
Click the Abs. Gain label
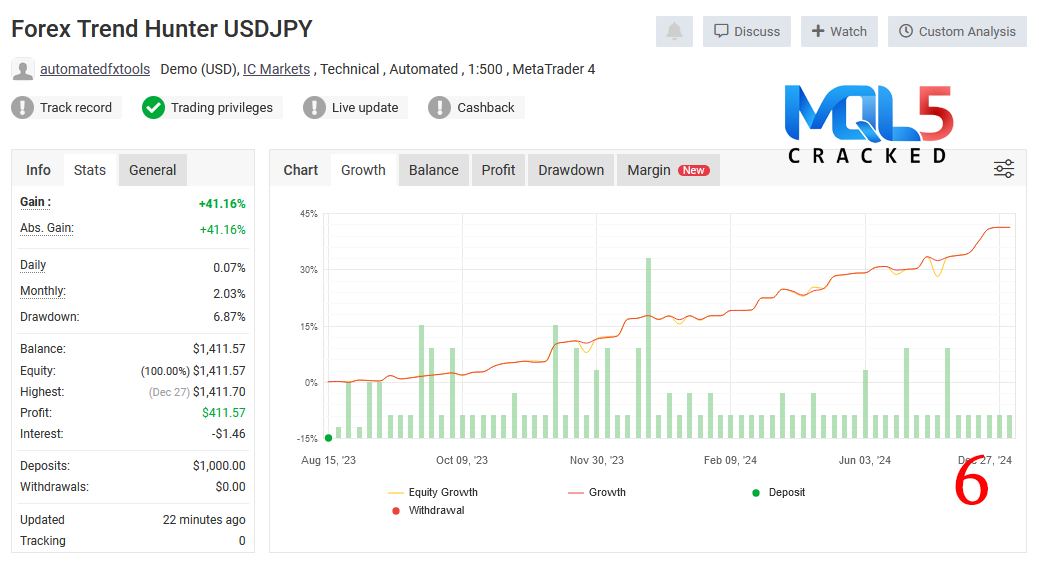46,228
